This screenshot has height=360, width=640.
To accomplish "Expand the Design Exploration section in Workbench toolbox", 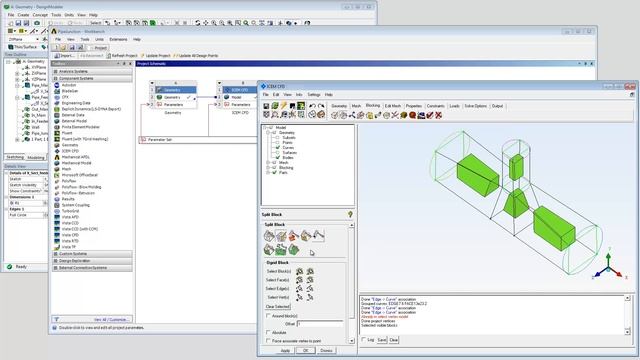I will pyautogui.click(x=56, y=261).
